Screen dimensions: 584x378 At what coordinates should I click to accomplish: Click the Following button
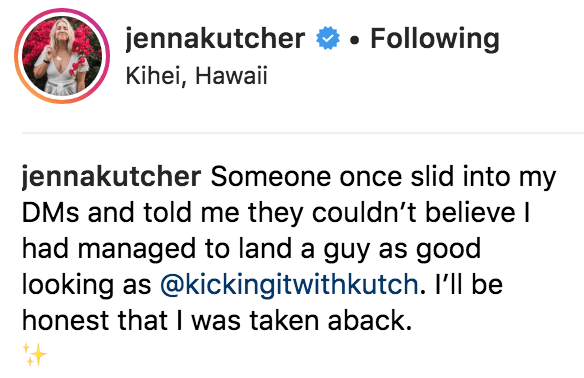point(435,39)
